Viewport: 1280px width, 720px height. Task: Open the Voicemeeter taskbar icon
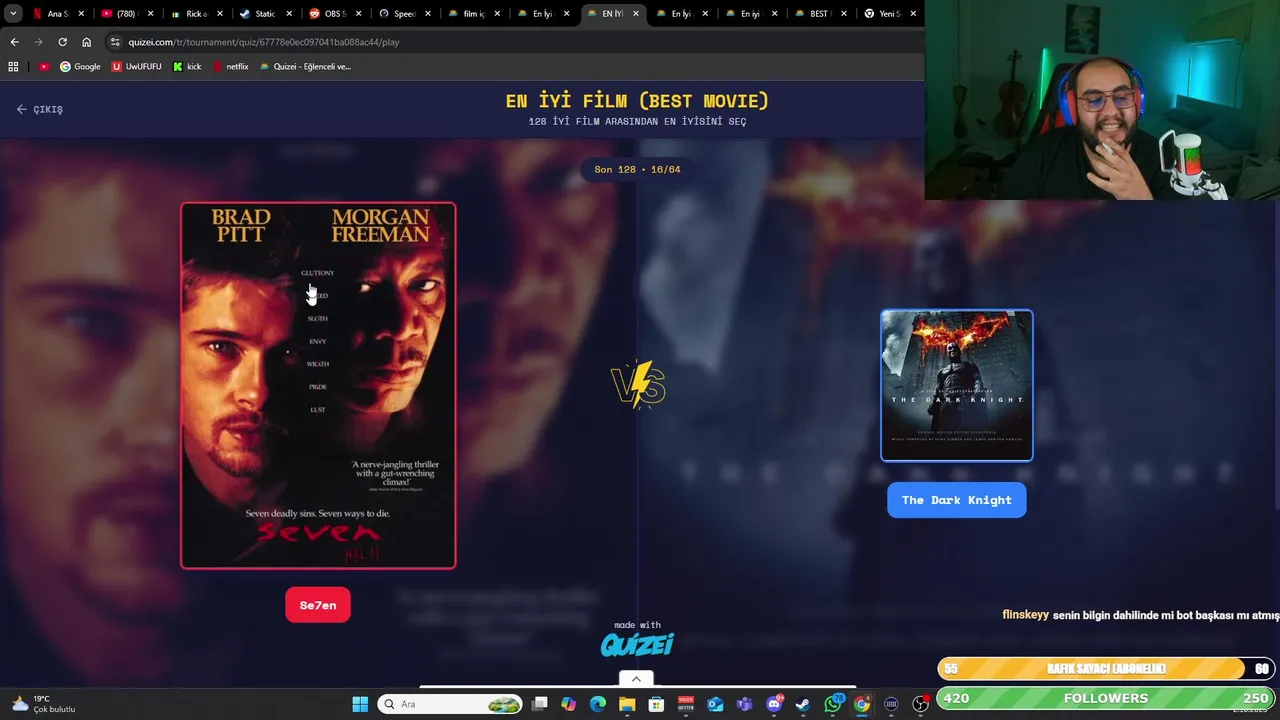click(x=686, y=704)
